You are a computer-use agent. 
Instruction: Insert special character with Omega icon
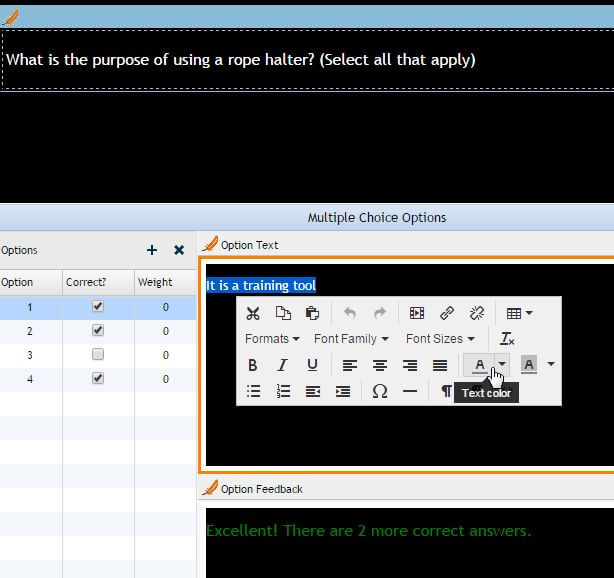pos(380,391)
